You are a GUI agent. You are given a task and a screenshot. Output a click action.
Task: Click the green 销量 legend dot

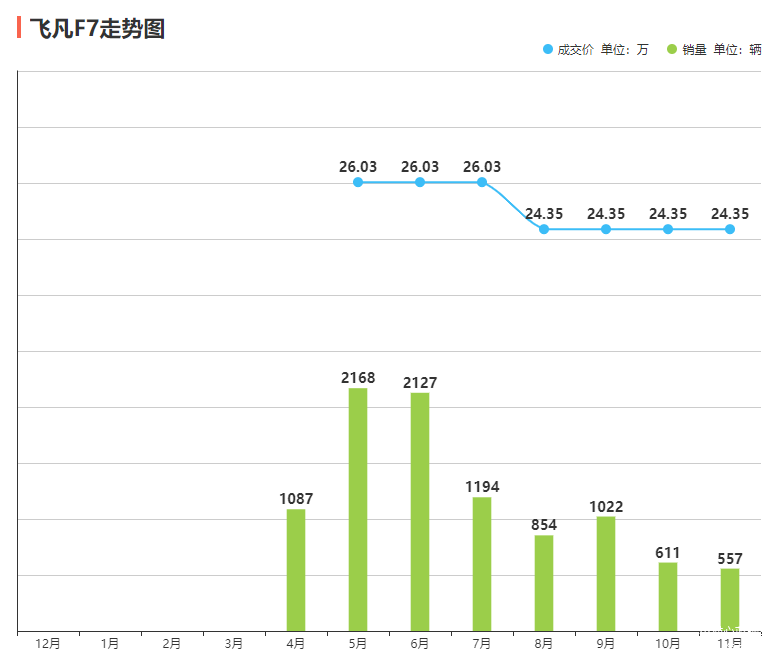tap(672, 49)
